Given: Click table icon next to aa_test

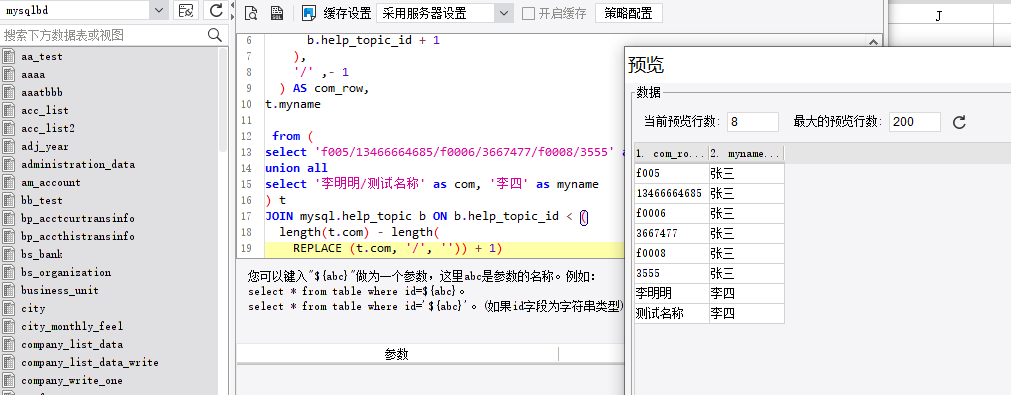Looking at the screenshot, I should click(x=9, y=57).
